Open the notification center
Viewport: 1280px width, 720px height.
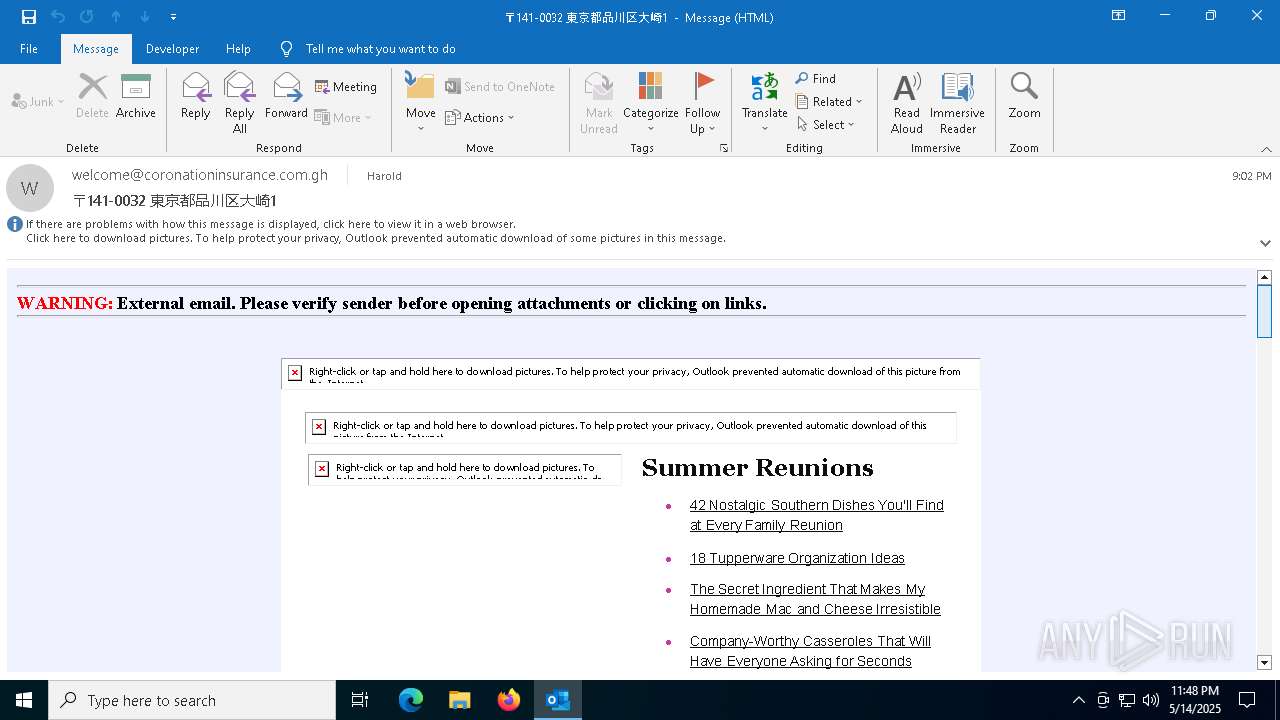click(1247, 700)
